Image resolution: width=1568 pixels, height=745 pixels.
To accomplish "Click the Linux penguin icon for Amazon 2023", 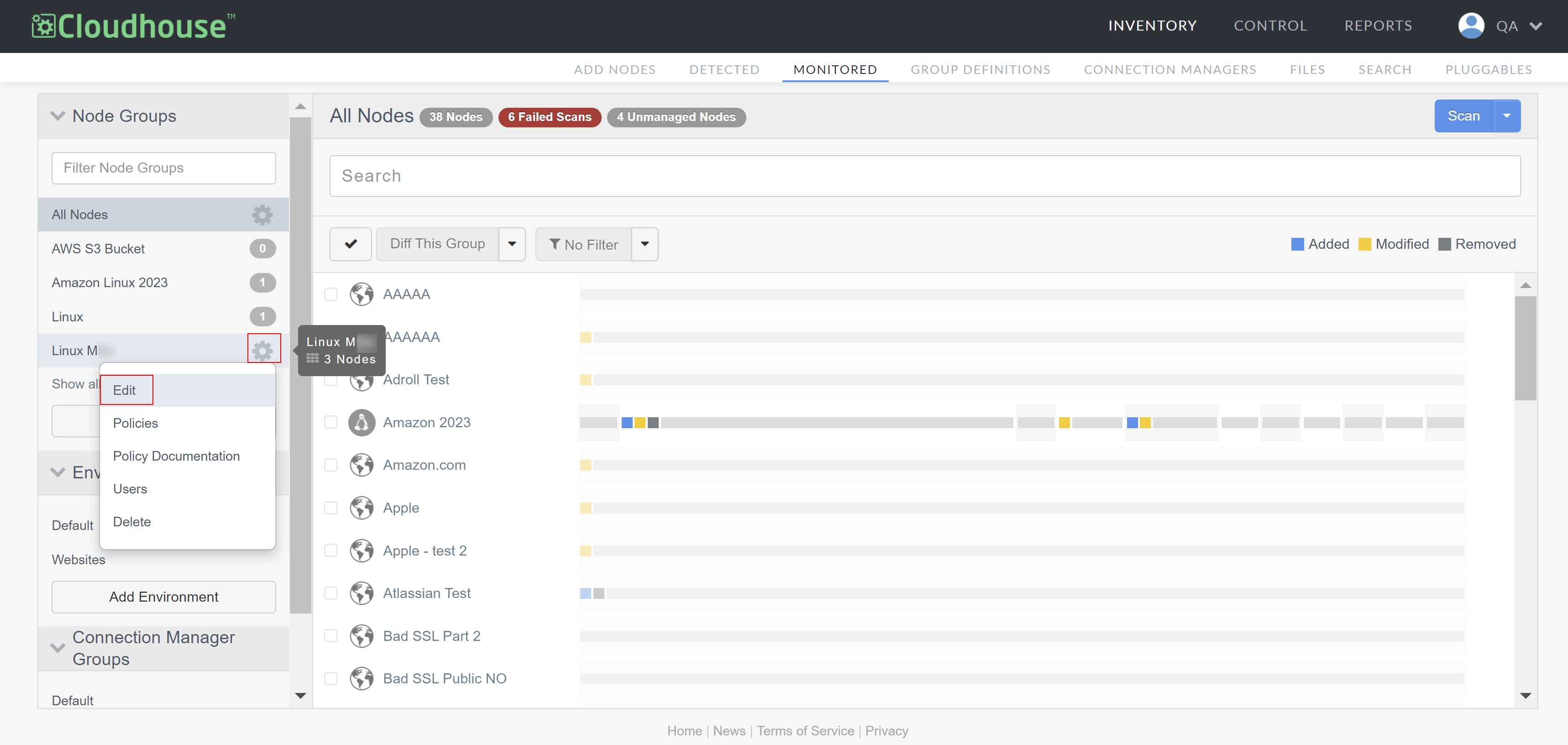I will (x=362, y=422).
